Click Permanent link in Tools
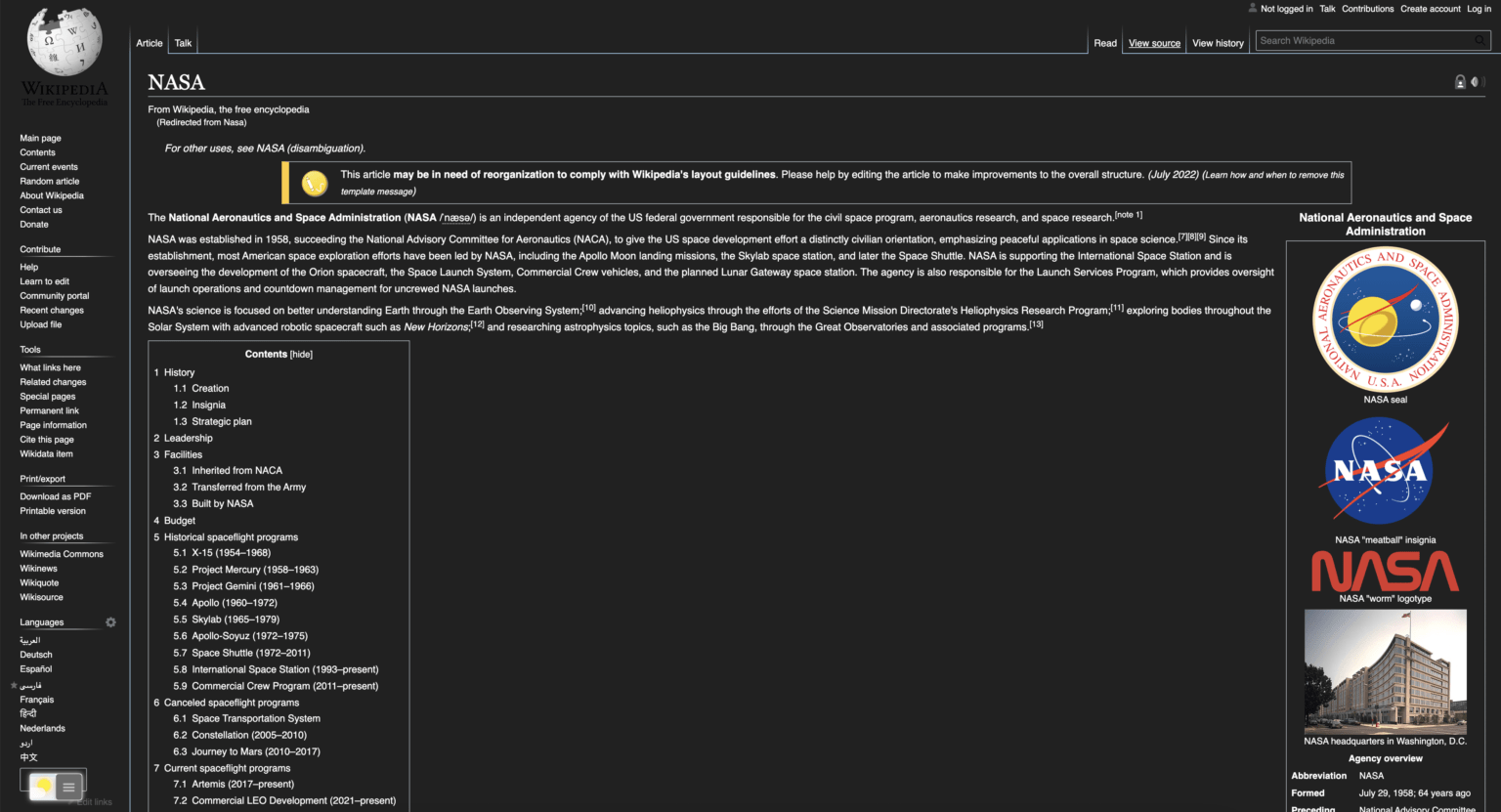The image size is (1501, 812). click(x=49, y=411)
